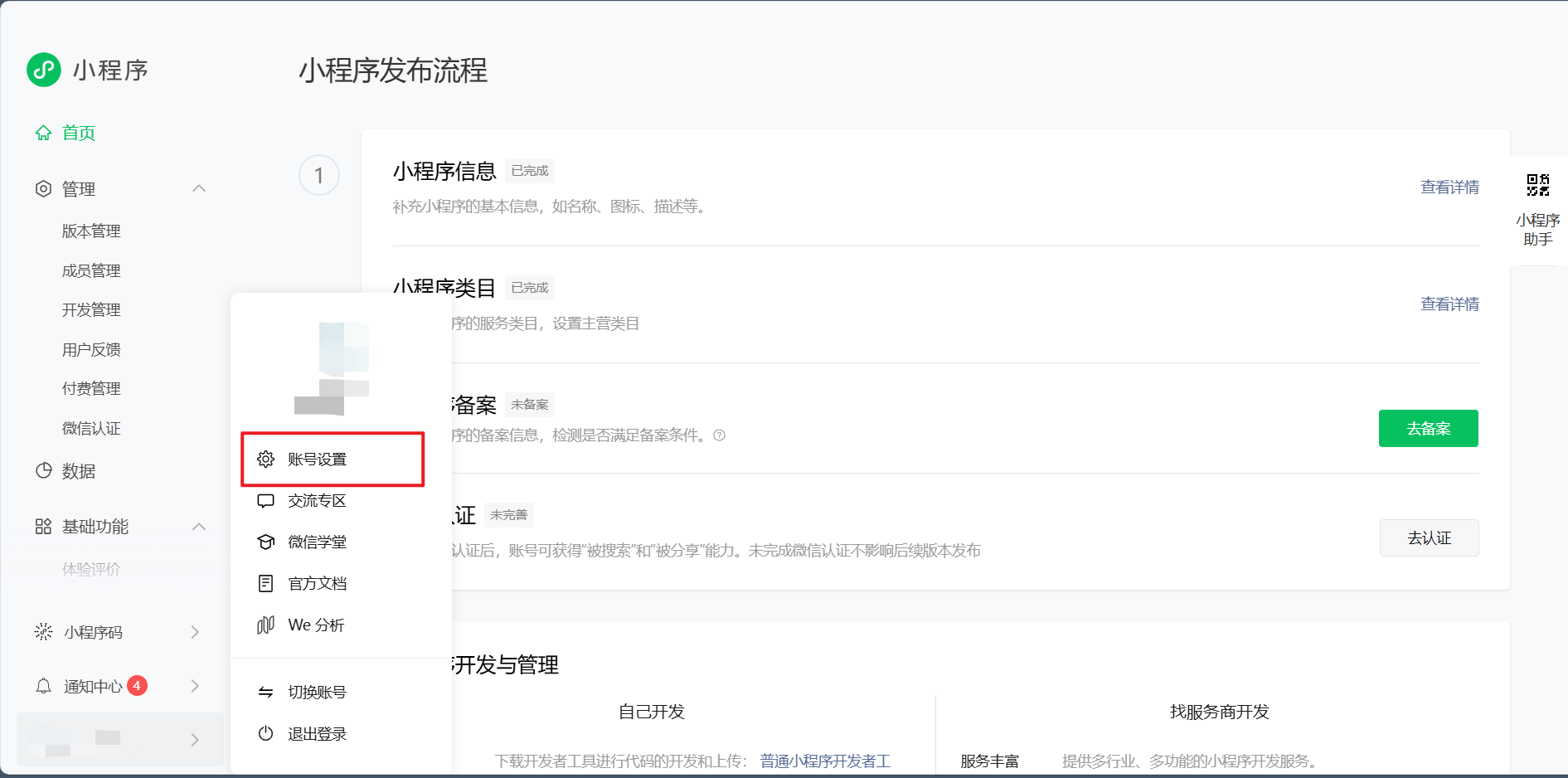
Task: Click the green 去备案 button
Action: (1429, 429)
